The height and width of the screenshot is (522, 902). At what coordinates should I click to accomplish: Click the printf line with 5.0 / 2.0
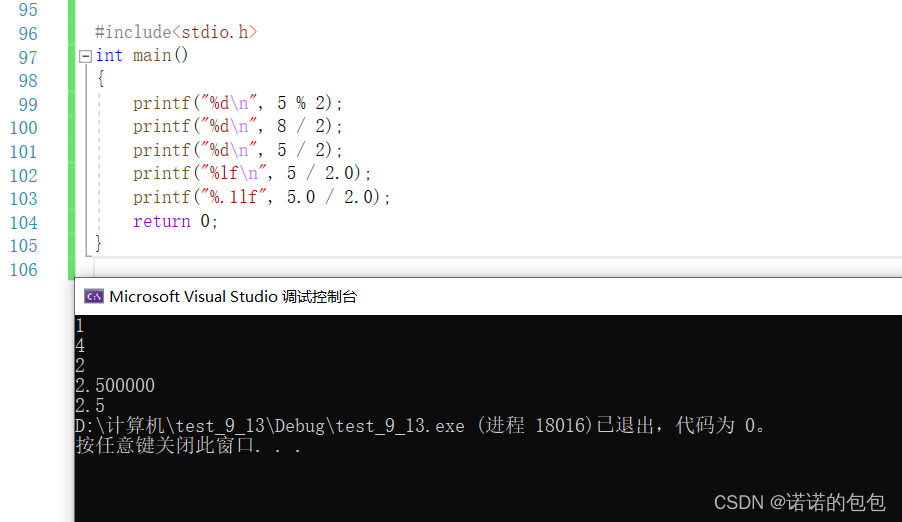point(262,197)
